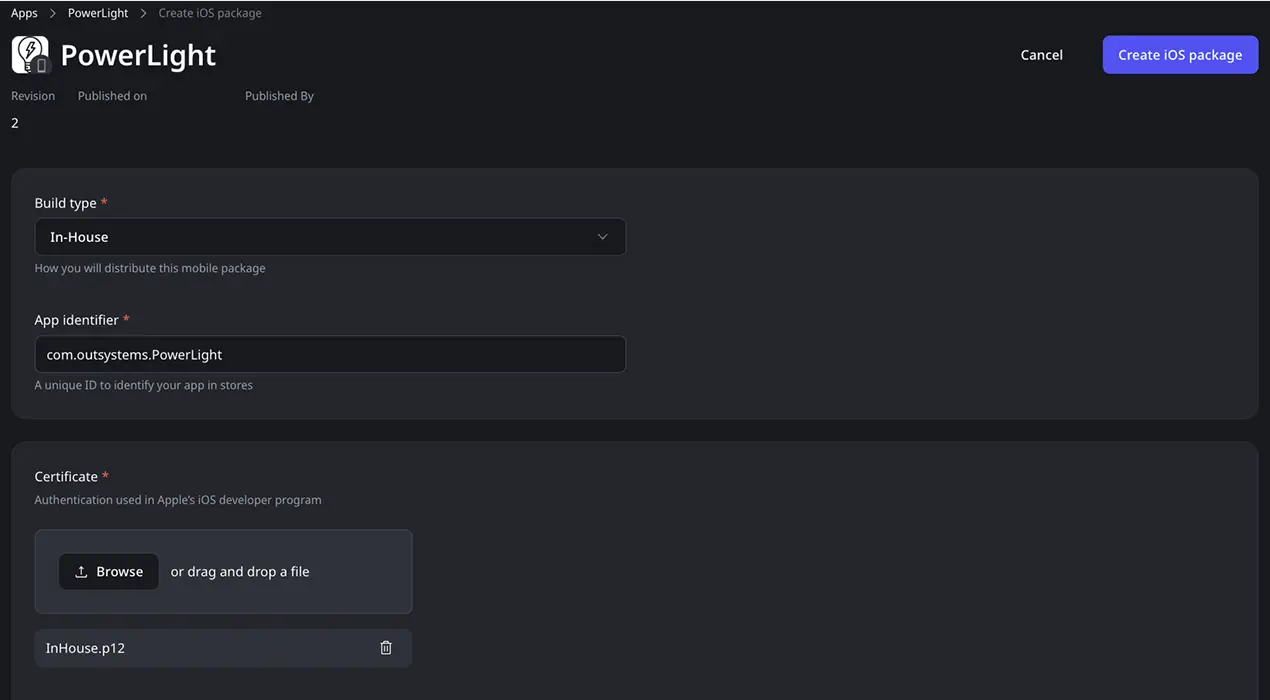
Task: Click the PowerLight page title heading
Action: [x=138, y=55]
